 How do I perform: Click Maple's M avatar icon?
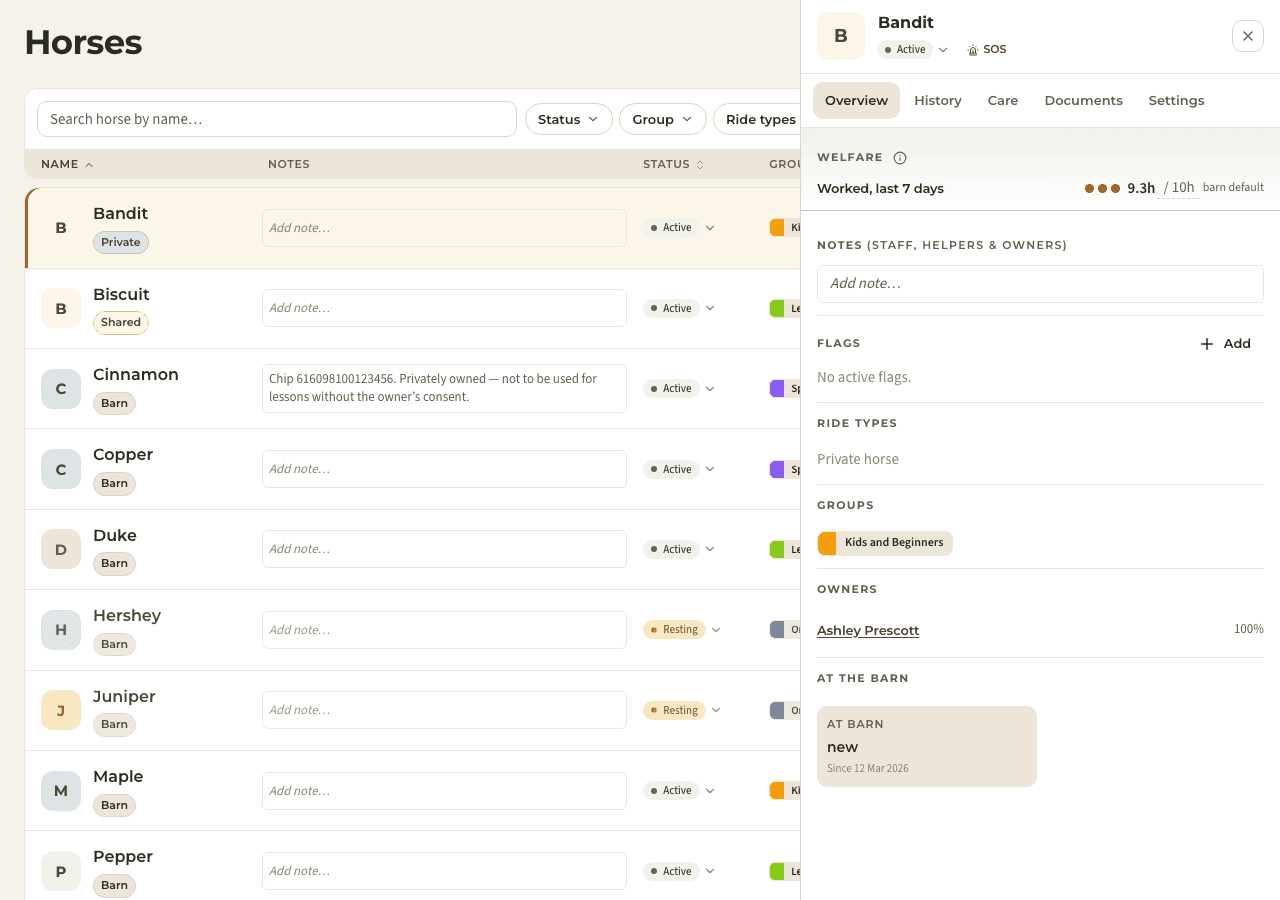[x=61, y=791]
